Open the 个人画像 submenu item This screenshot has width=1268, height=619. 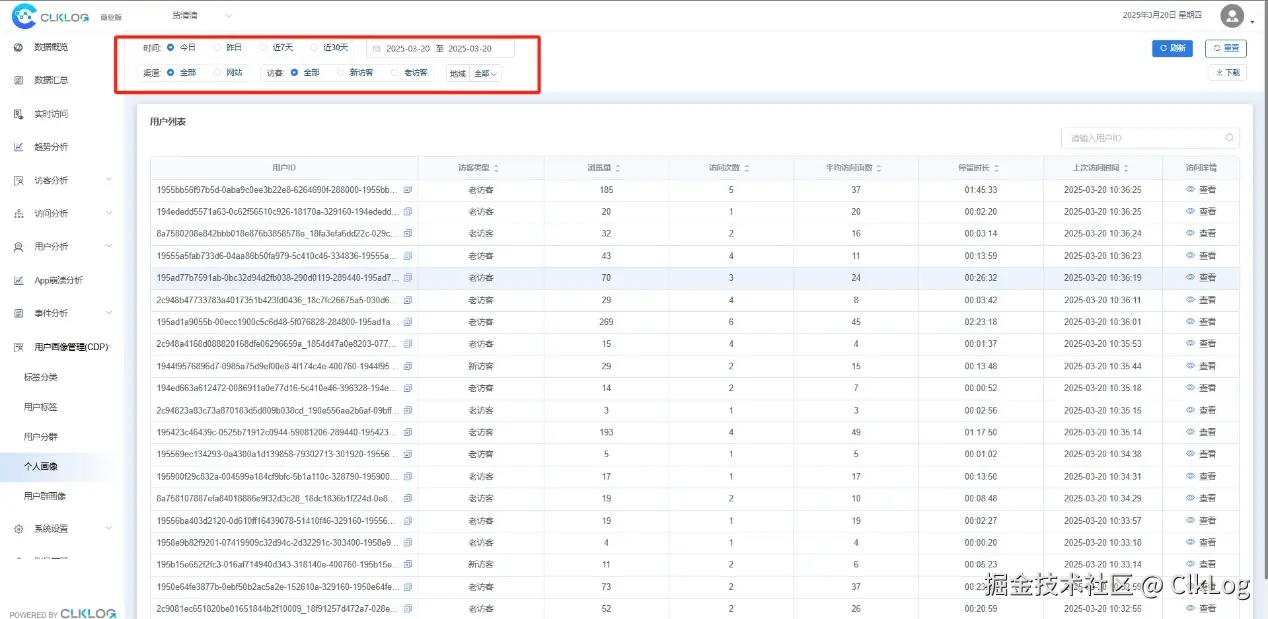[x=41, y=466]
